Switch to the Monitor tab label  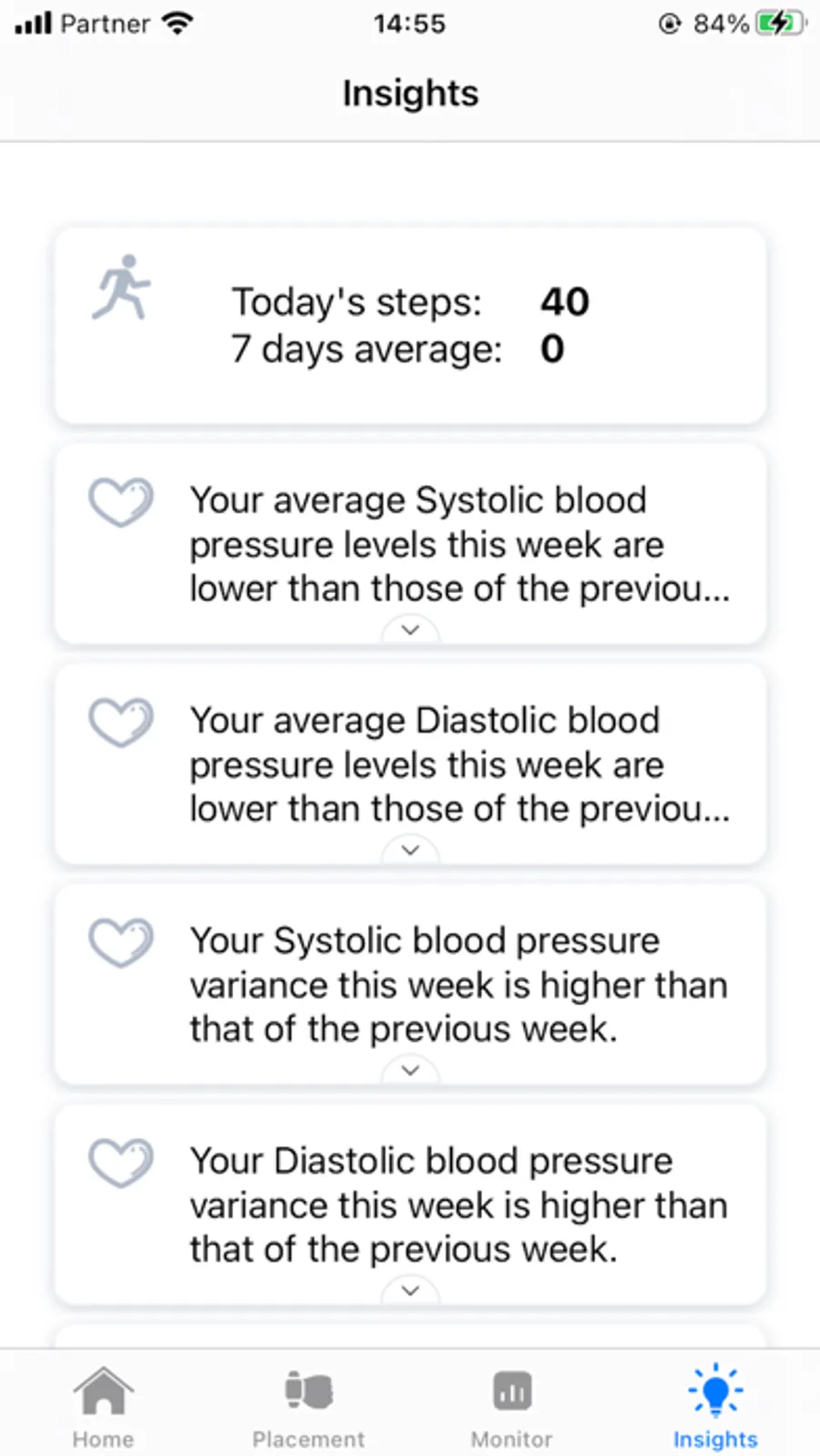(512, 1440)
